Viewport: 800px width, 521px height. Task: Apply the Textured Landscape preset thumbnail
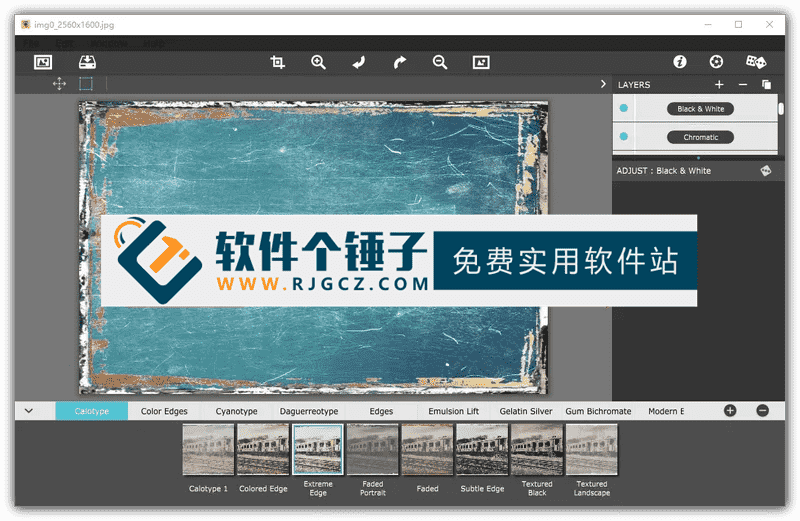(591, 449)
